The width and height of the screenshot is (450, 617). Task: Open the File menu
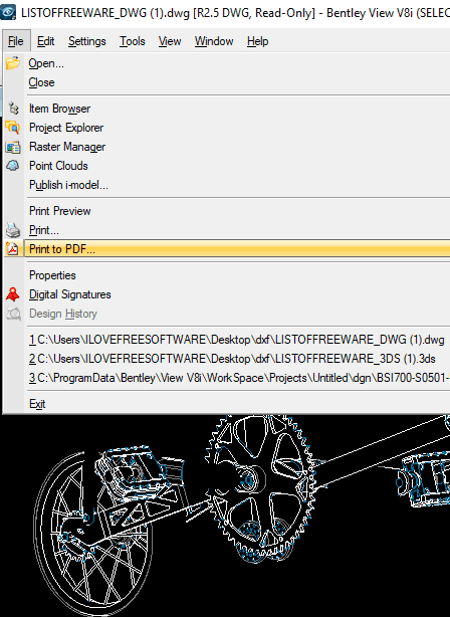[x=16, y=41]
